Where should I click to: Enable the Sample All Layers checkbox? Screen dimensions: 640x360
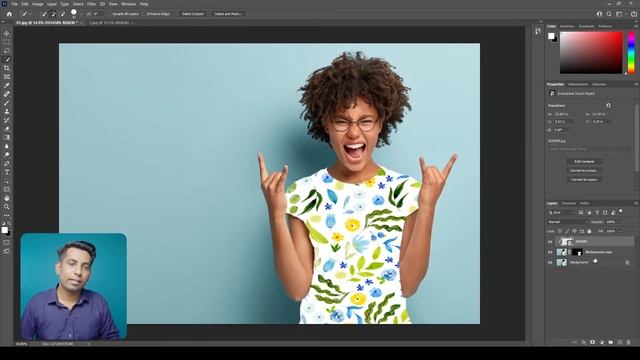109,14
